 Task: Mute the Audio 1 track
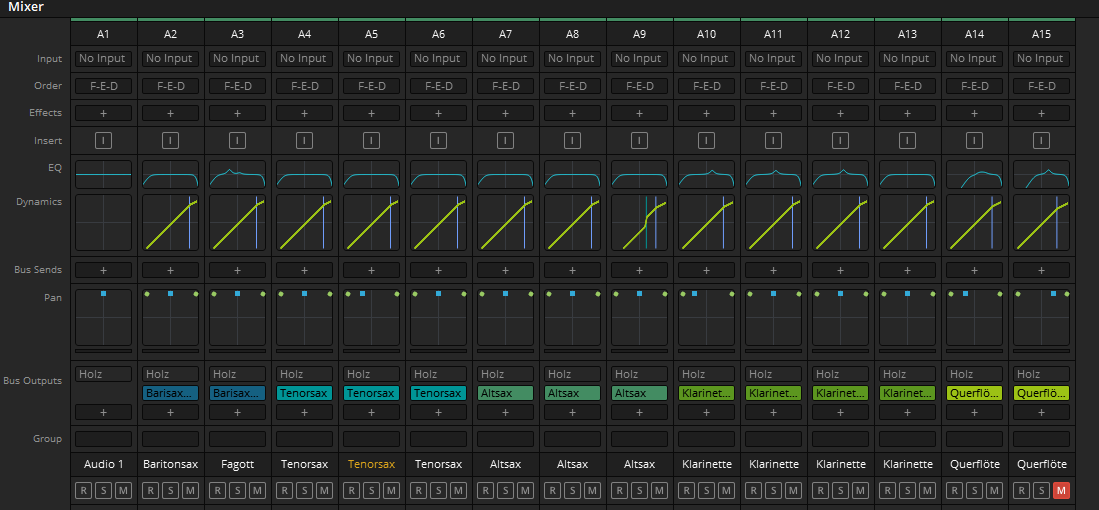(123, 490)
